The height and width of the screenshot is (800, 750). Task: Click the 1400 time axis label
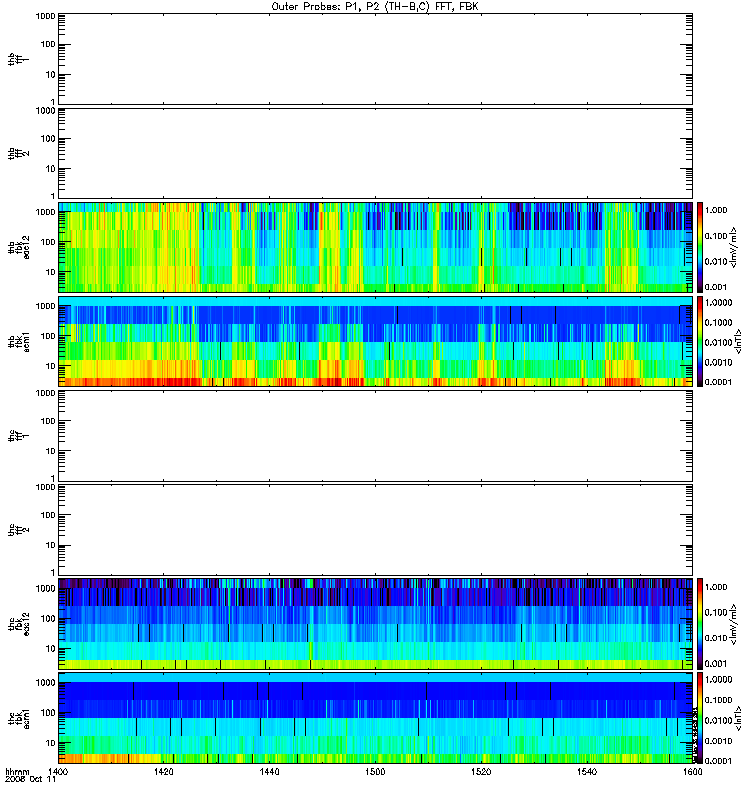click(x=58, y=771)
